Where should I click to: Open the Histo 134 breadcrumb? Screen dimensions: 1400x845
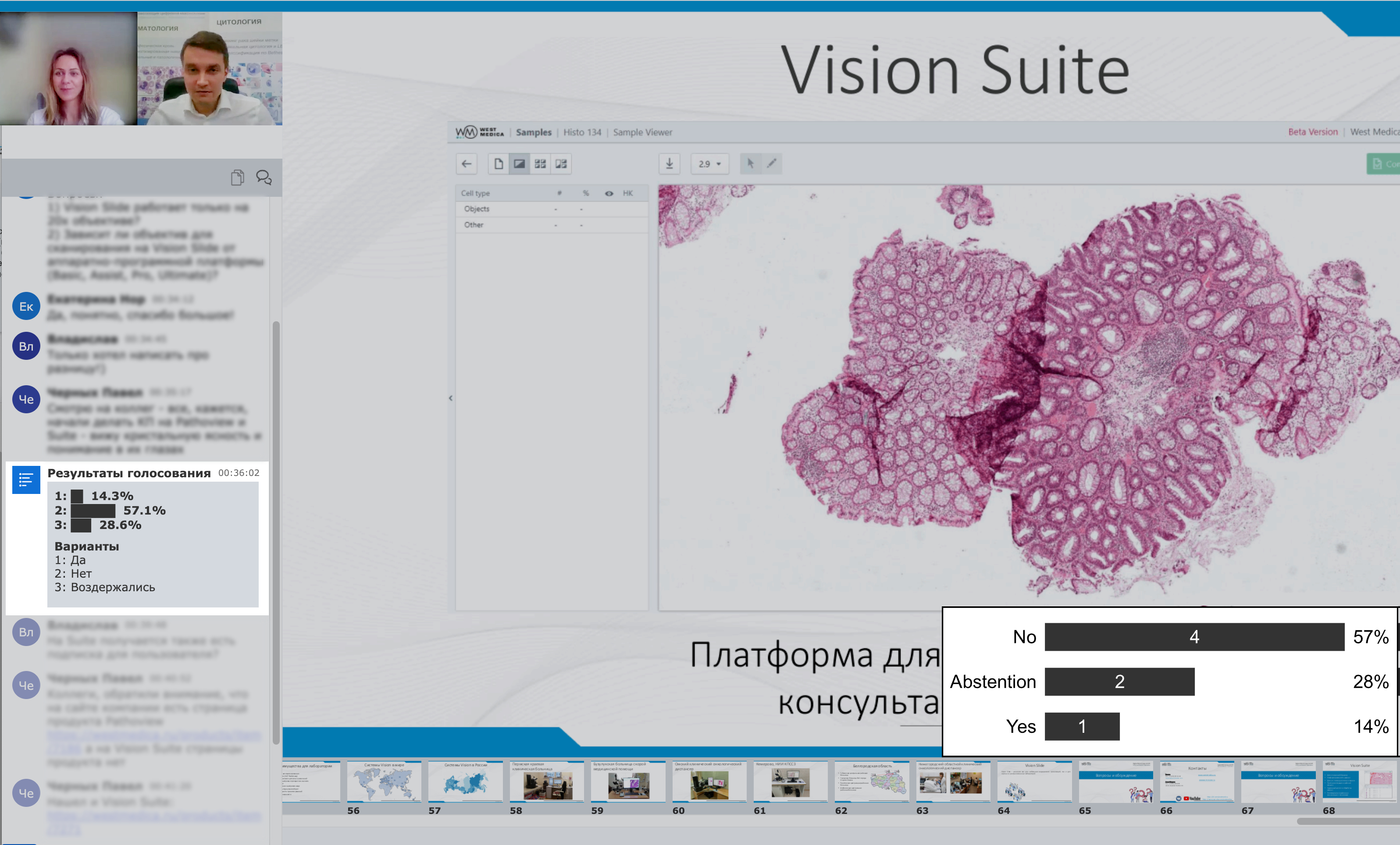coord(582,132)
